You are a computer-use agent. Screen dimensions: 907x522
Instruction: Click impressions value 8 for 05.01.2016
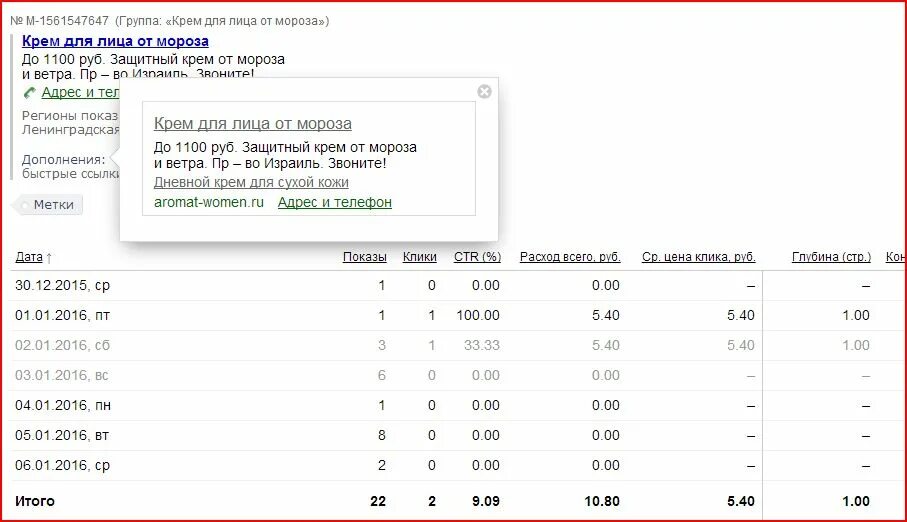point(382,435)
